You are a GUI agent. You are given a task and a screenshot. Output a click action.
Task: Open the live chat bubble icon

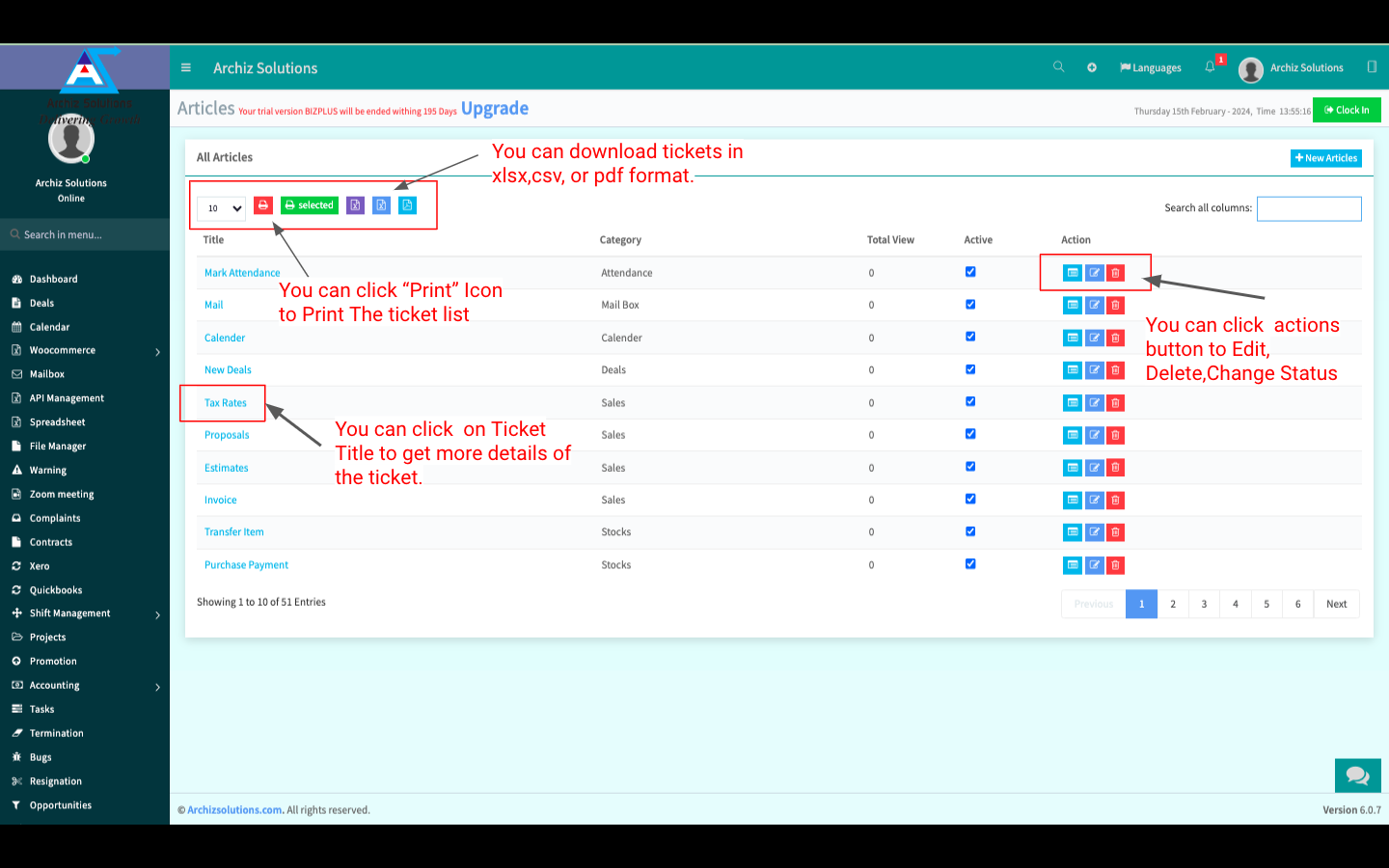pos(1357,775)
